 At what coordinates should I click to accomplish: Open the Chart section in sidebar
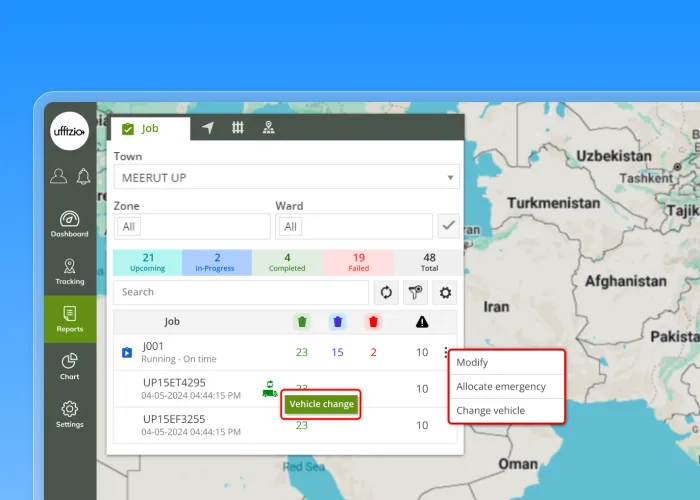click(70, 366)
